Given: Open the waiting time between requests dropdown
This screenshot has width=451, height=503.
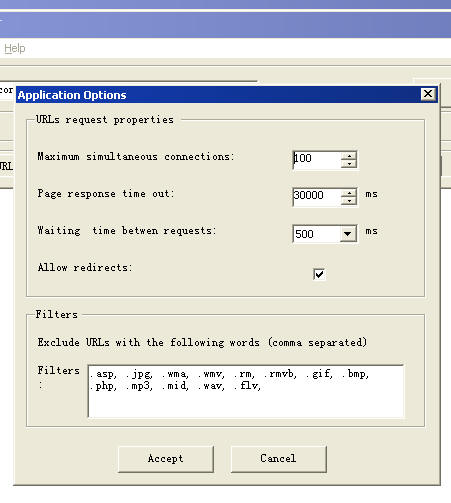Looking at the screenshot, I should point(348,234).
